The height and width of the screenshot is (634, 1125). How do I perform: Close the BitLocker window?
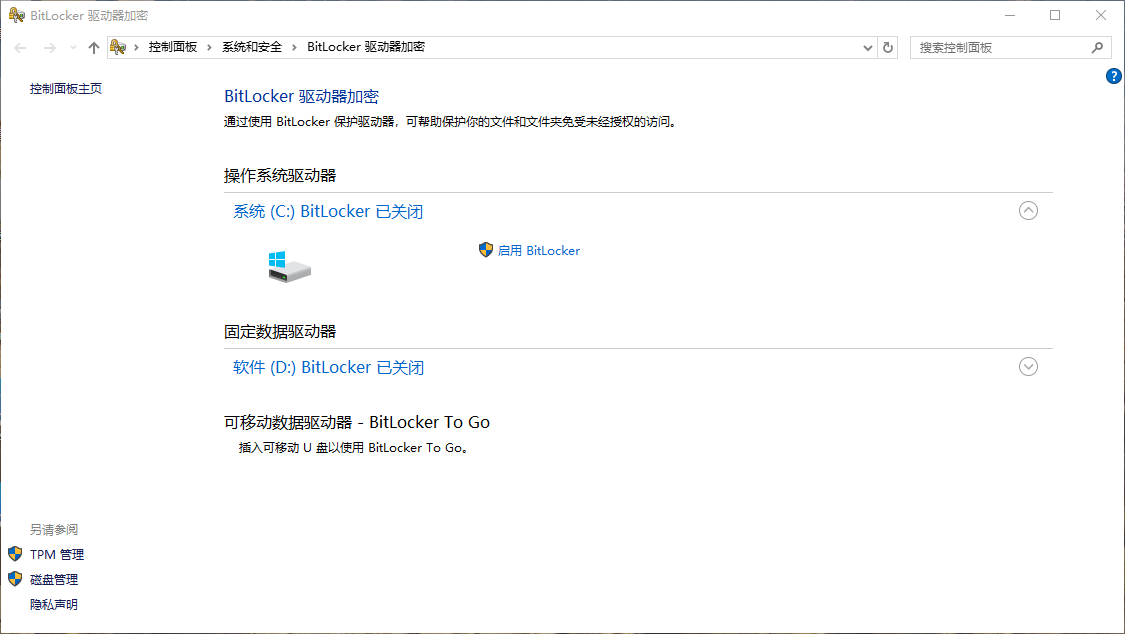1101,15
